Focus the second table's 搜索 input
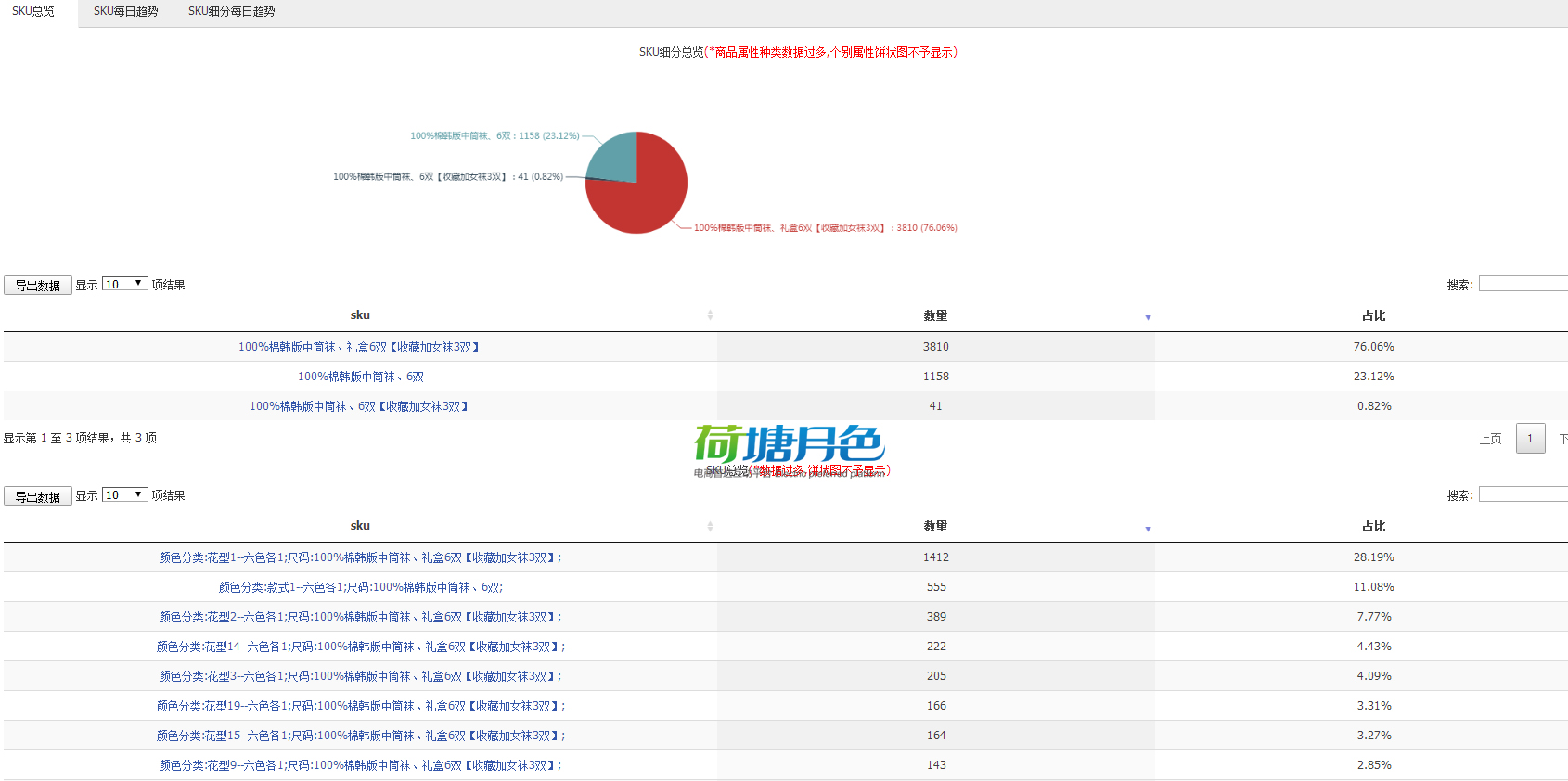This screenshot has height=781, width=1568. (x=1522, y=495)
